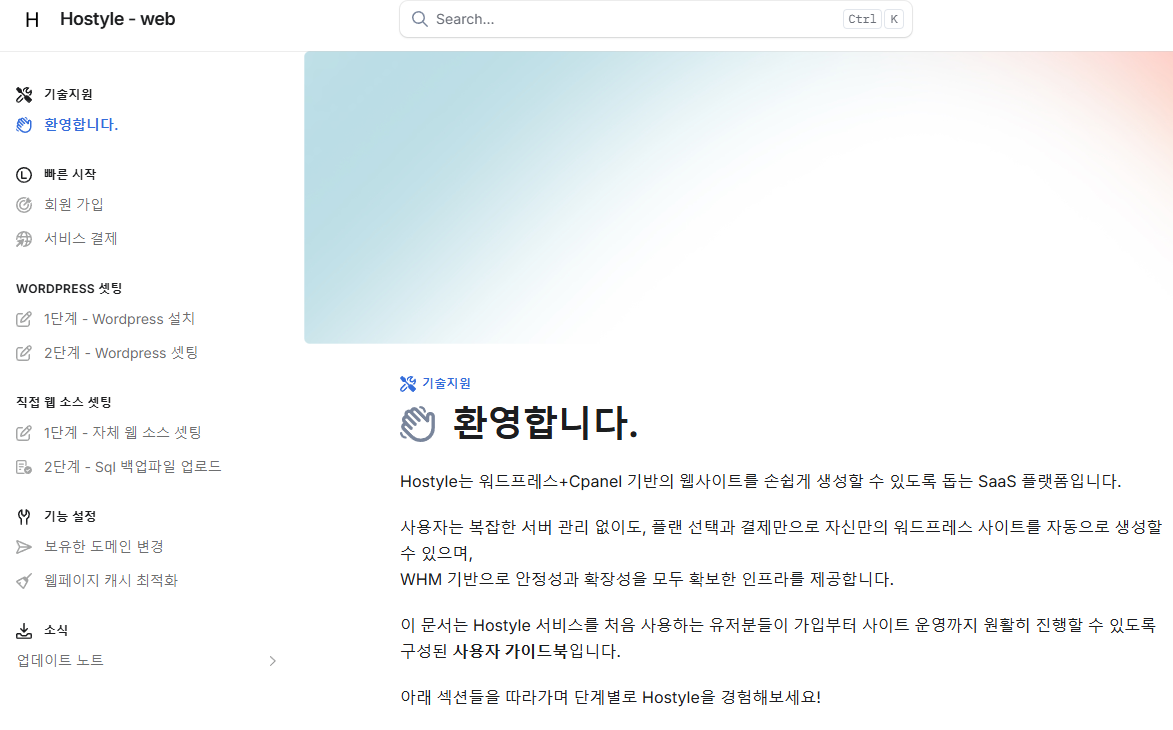Open the 서비스 결제 page
The image size is (1173, 730).
click(81, 239)
